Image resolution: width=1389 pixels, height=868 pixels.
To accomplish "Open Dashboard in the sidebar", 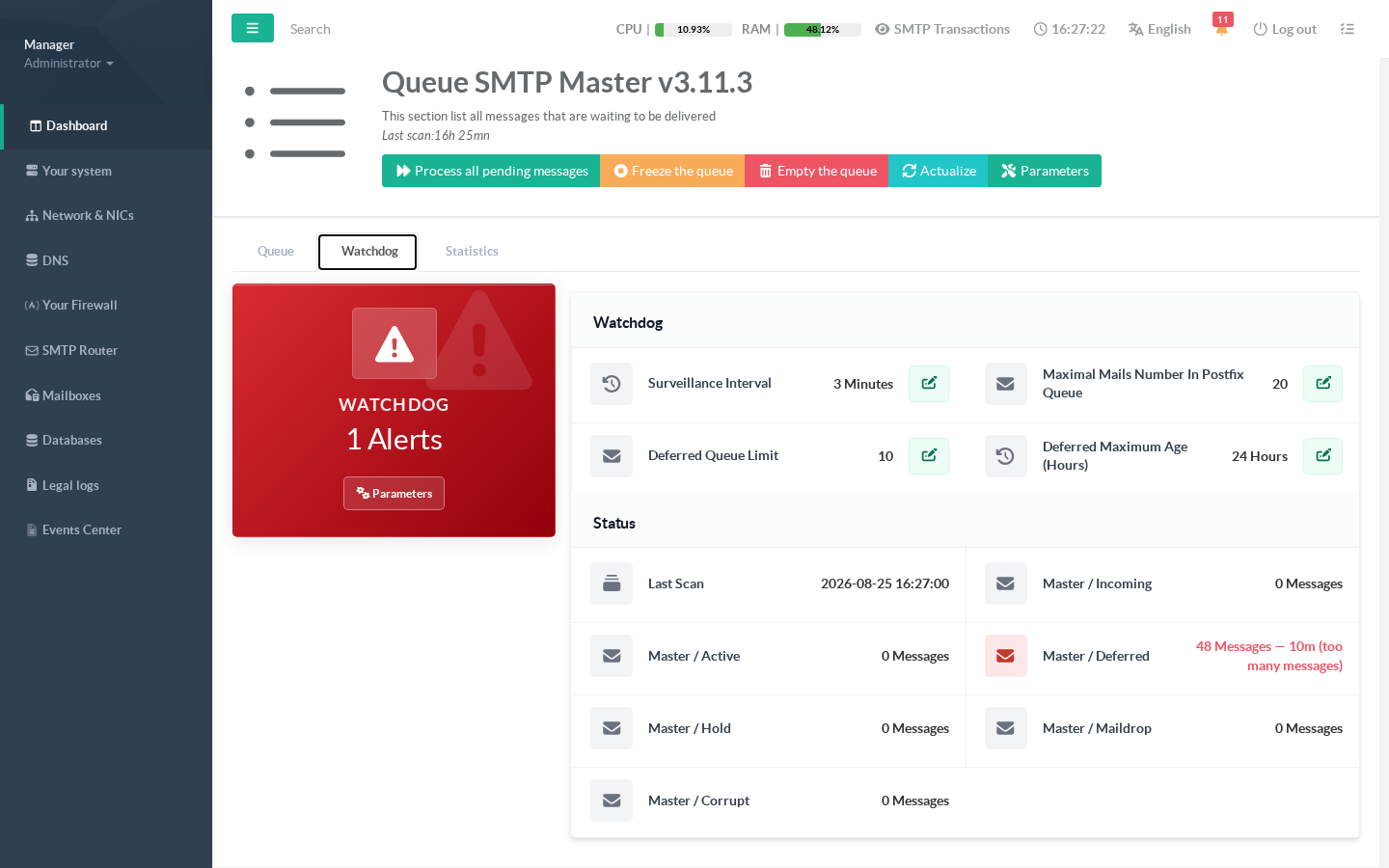I will [106, 126].
